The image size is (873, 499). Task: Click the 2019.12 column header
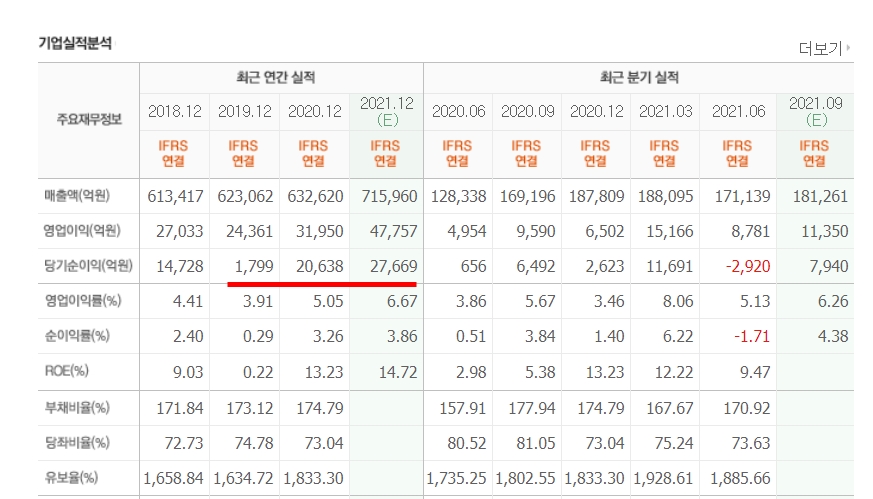click(245, 111)
